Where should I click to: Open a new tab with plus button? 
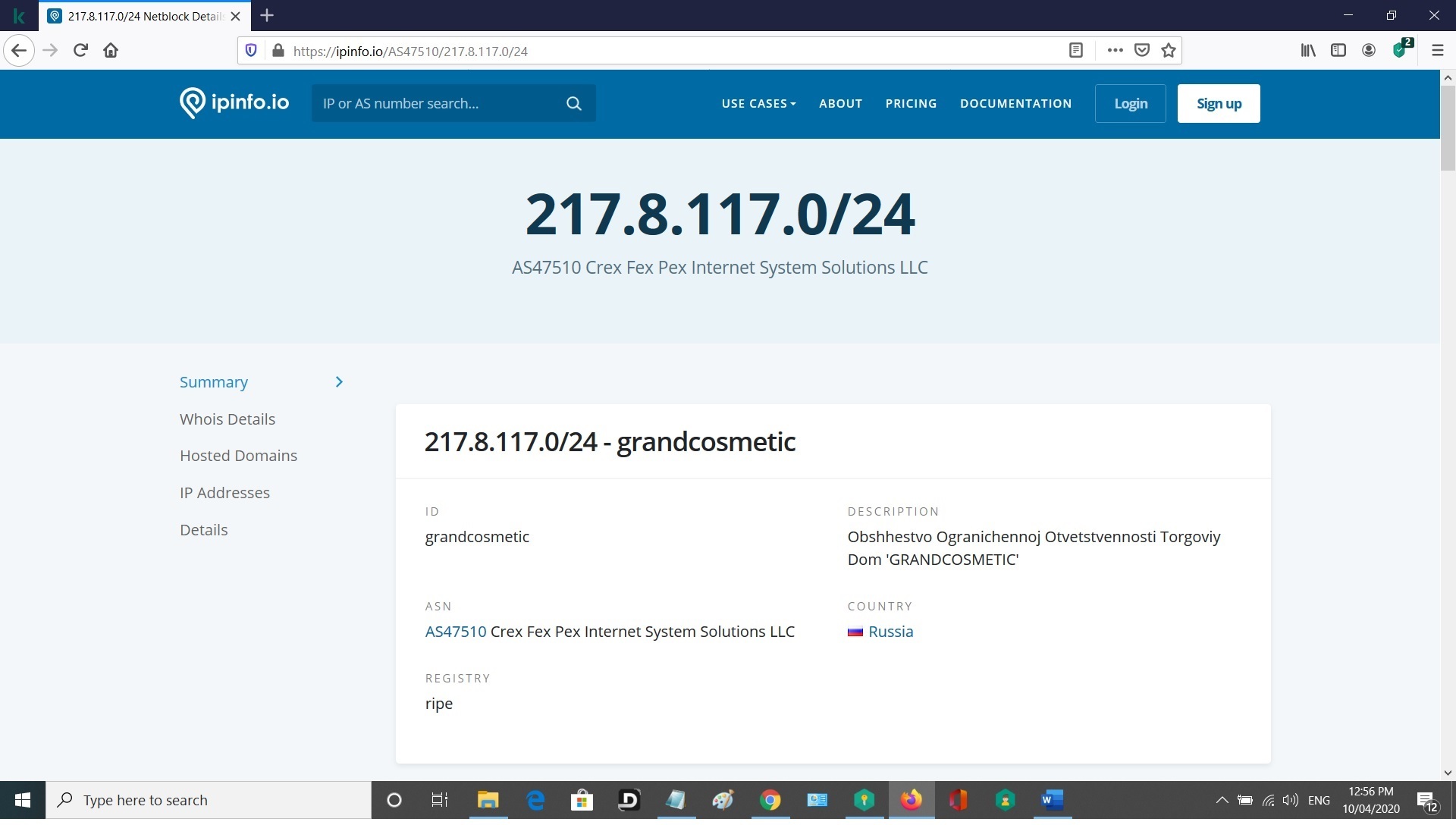[x=267, y=15]
